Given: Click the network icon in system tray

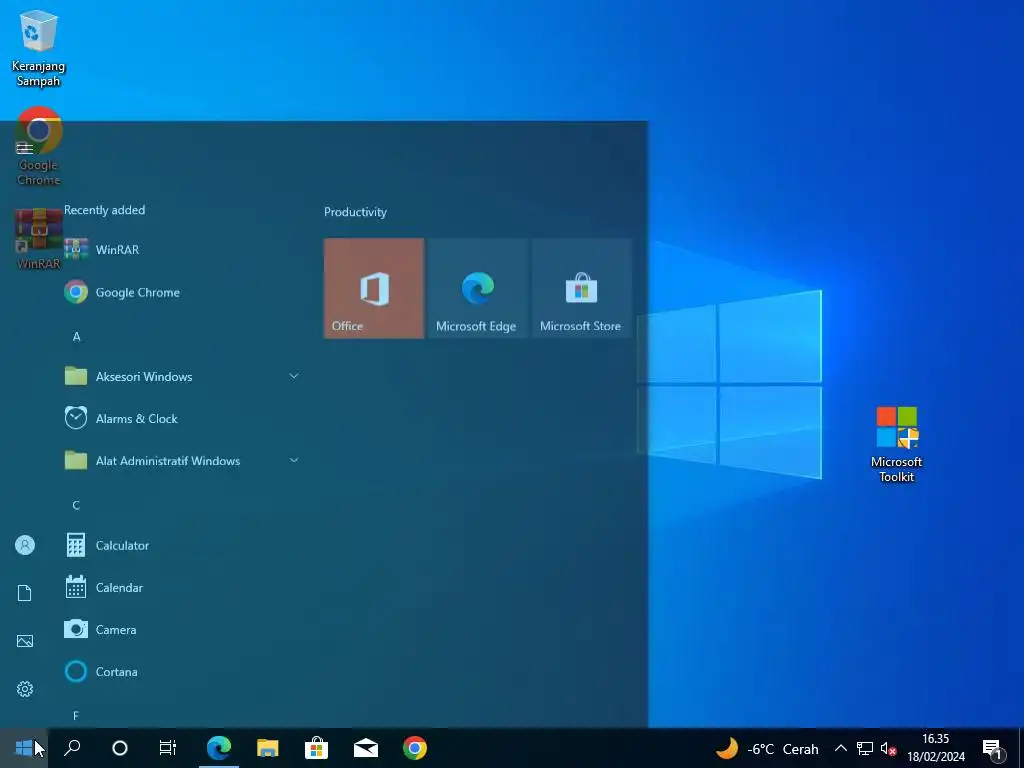Looking at the screenshot, I should [x=865, y=748].
